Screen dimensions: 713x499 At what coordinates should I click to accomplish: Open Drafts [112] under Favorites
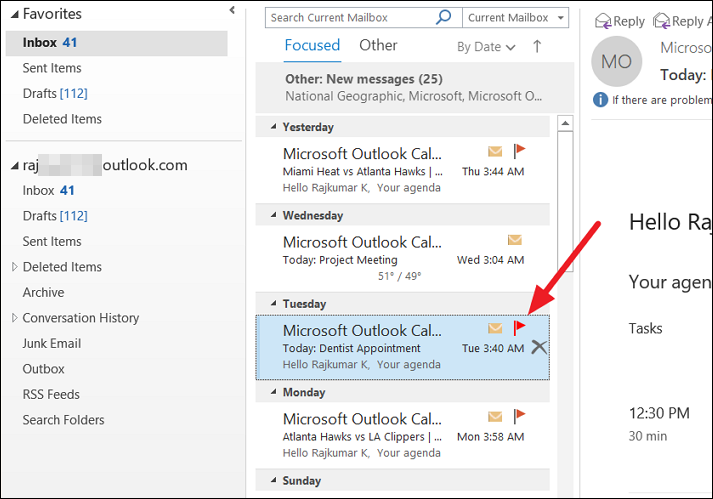click(55, 94)
